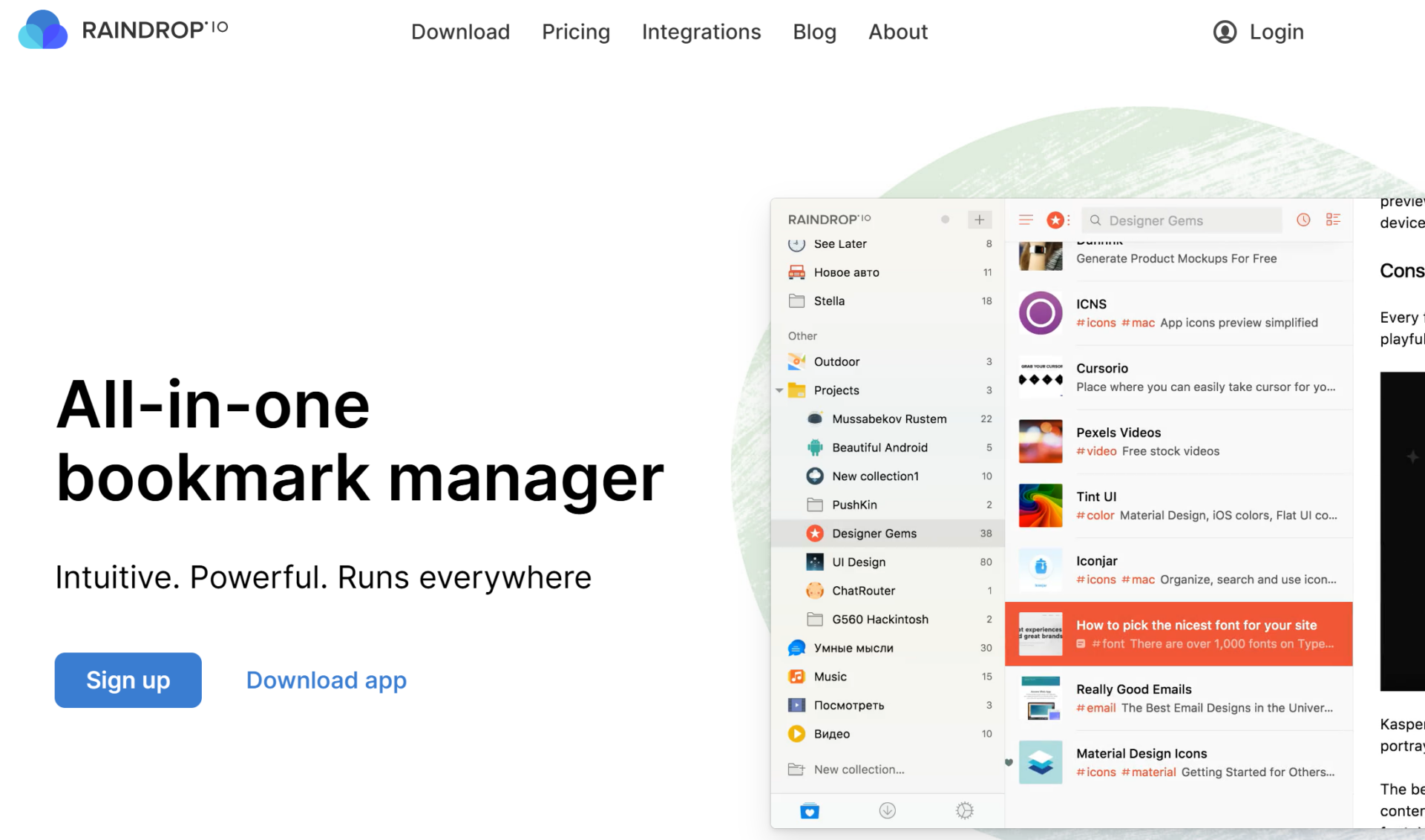Click the list view mode icon

[1333, 220]
